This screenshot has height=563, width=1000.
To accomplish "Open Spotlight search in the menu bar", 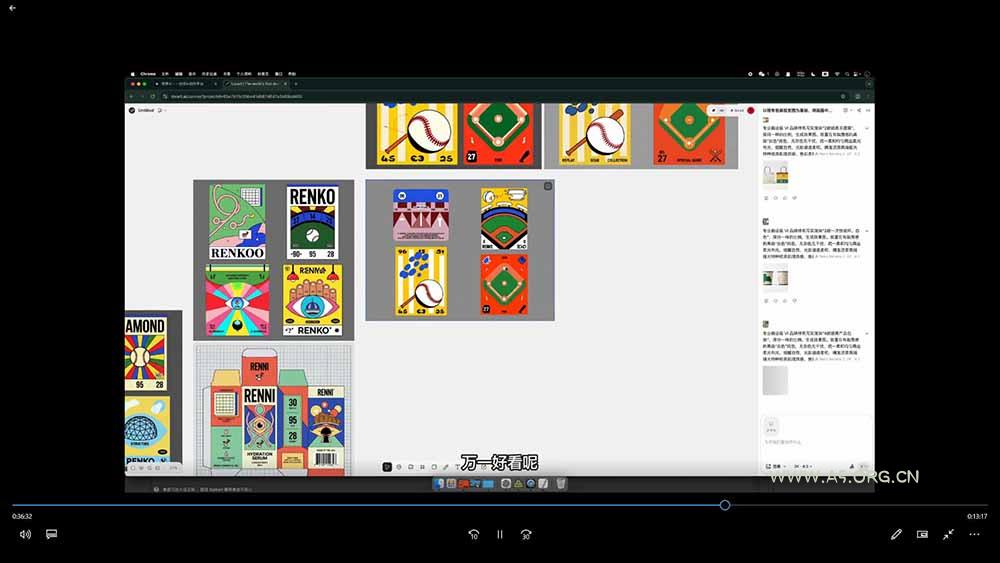I will 848,74.
